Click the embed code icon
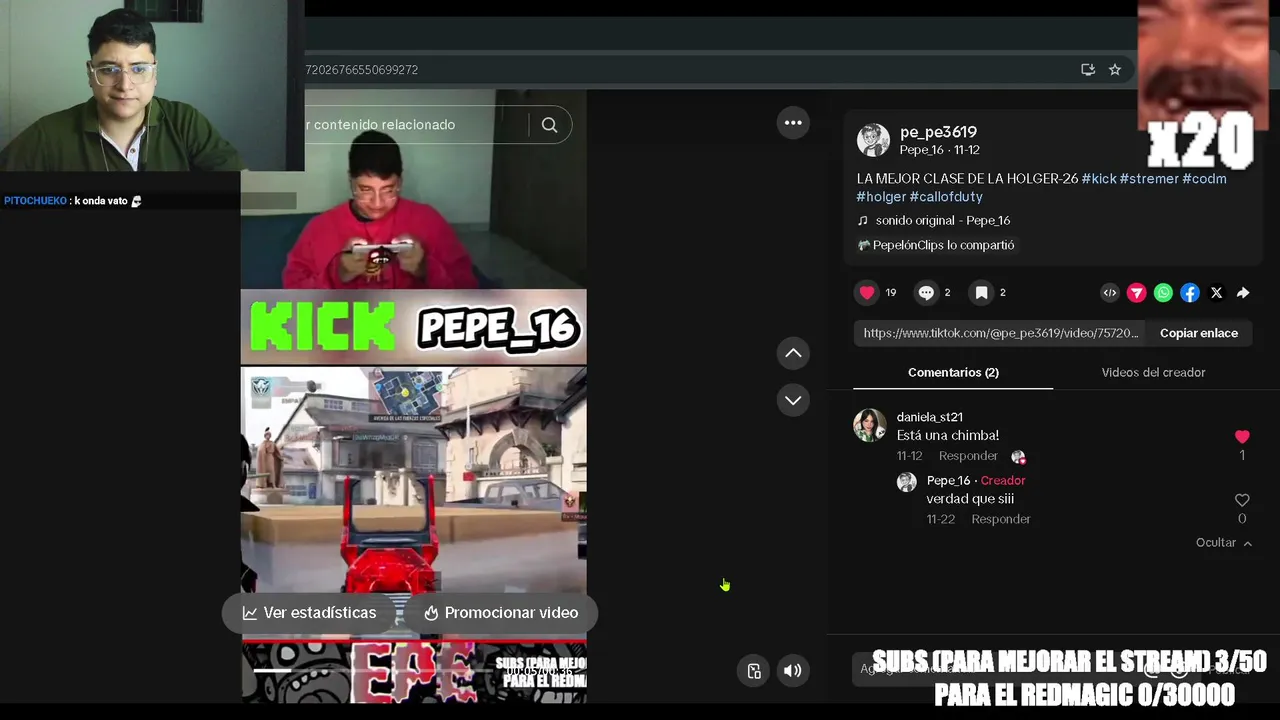Image resolution: width=1280 pixels, height=720 pixels. pos(1110,293)
